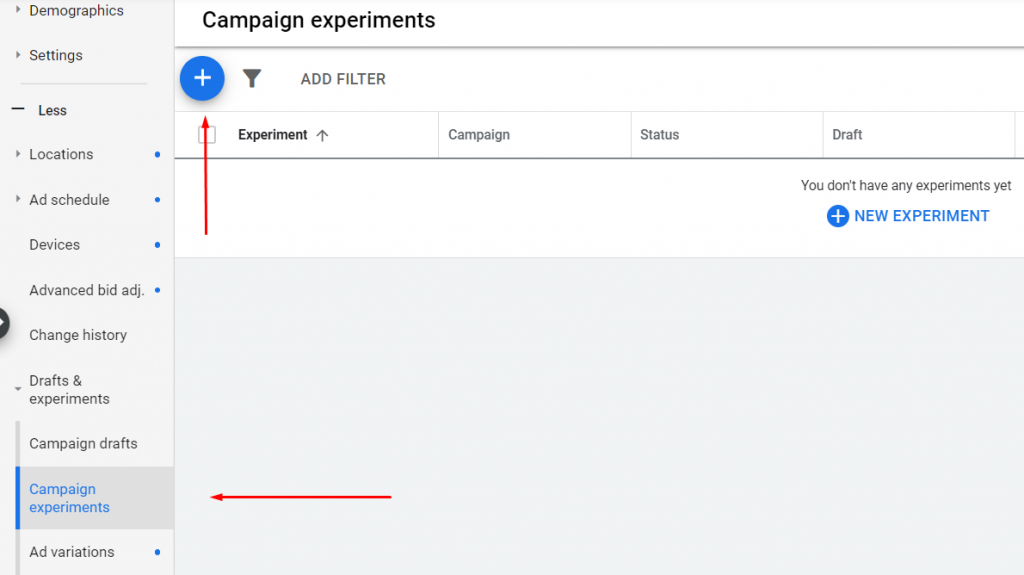The image size is (1024, 575).
Task: Click the minus icon next to Less
Action: 18,110
